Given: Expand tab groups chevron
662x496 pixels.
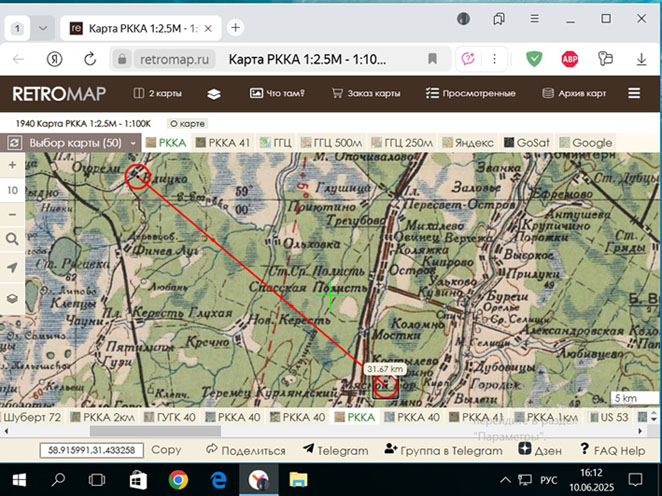Looking at the screenshot, I should [43, 28].
